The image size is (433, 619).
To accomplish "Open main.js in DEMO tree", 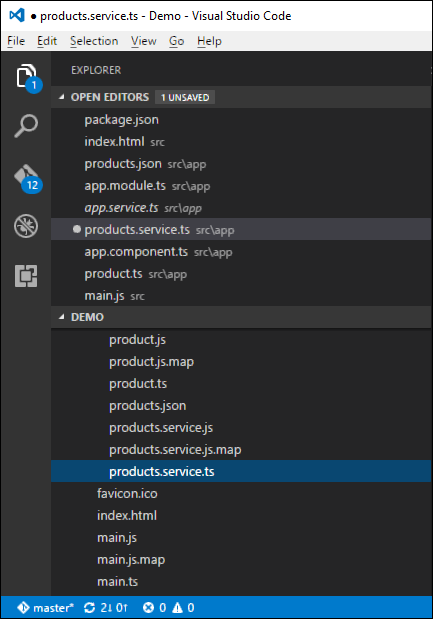I will (x=241, y=537).
